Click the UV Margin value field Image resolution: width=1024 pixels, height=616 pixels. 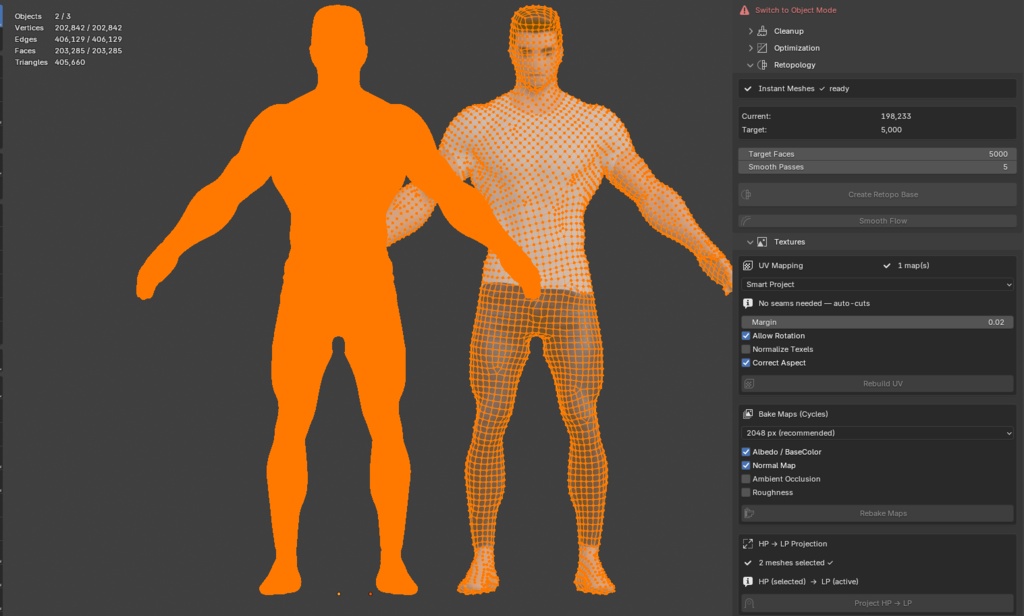(x=877, y=322)
